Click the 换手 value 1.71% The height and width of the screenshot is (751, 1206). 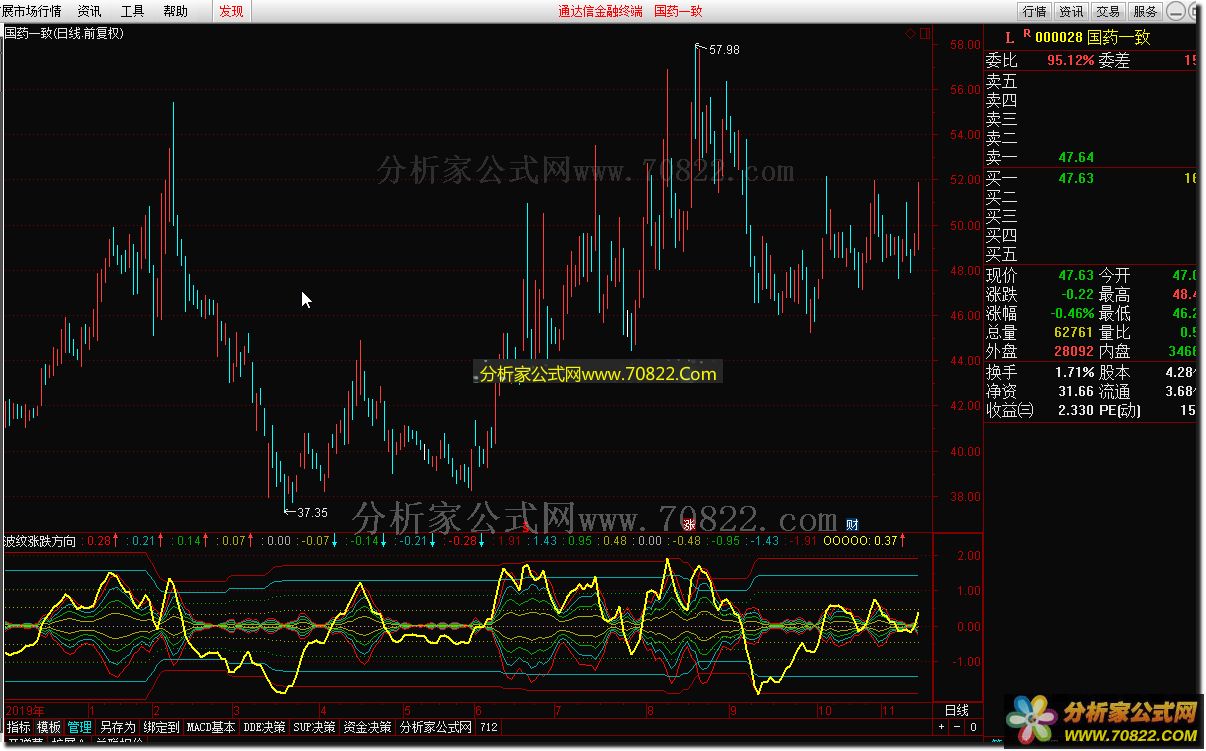coord(1074,372)
